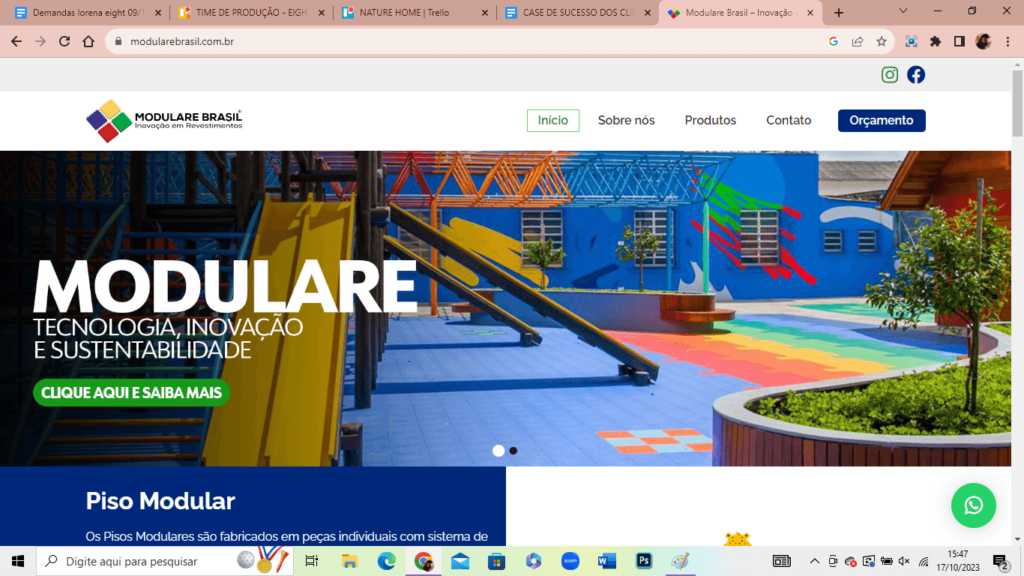
Task: Open the notification center icon
Action: click(1000, 562)
